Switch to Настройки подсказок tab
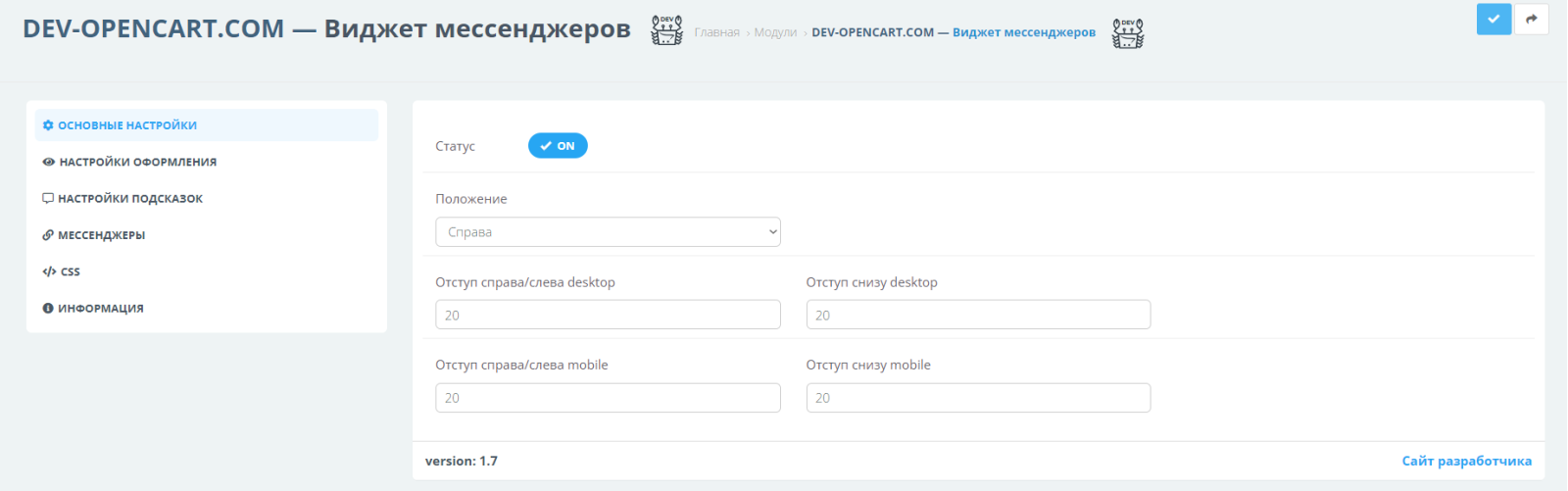 [x=207, y=198]
